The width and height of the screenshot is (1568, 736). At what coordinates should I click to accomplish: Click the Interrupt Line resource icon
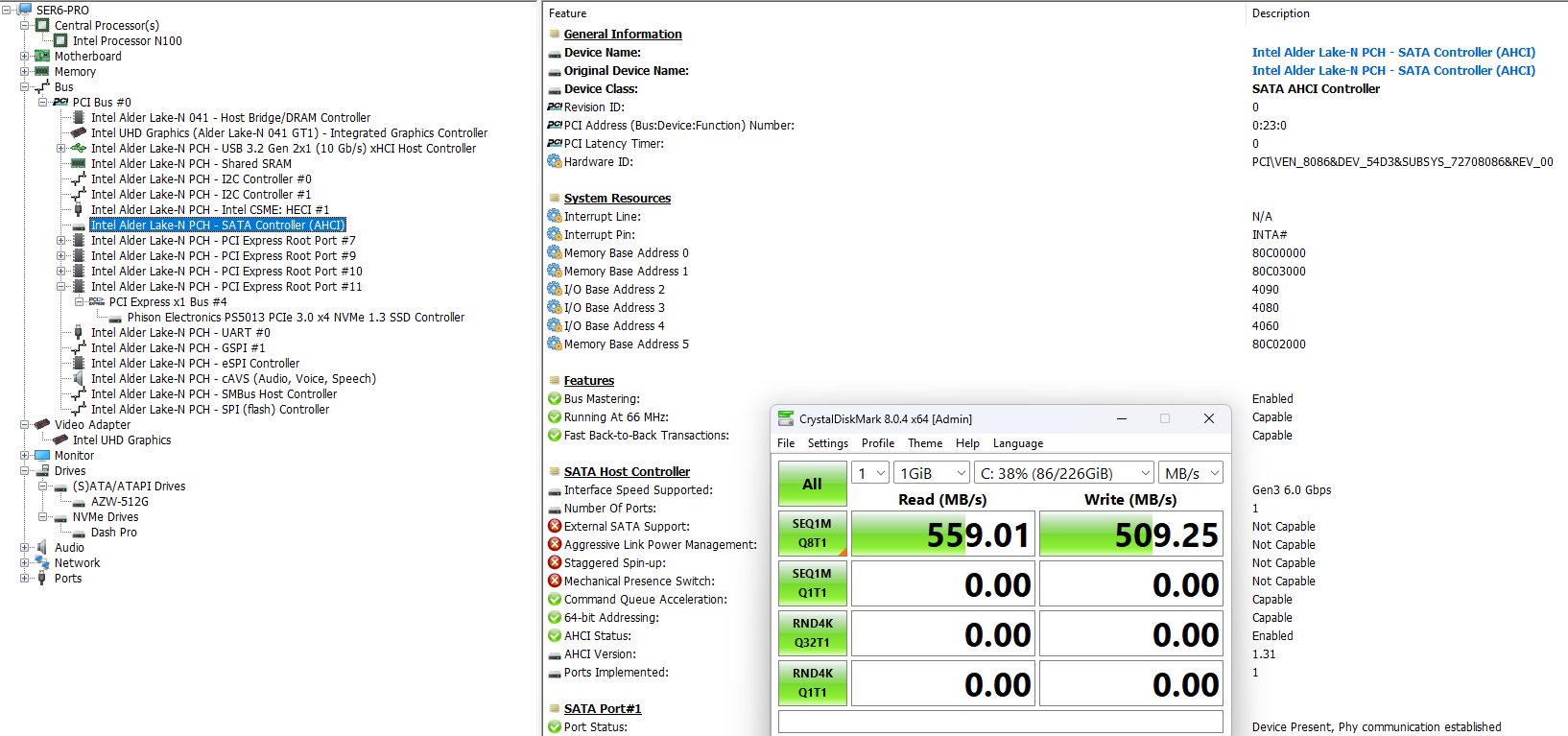click(555, 216)
